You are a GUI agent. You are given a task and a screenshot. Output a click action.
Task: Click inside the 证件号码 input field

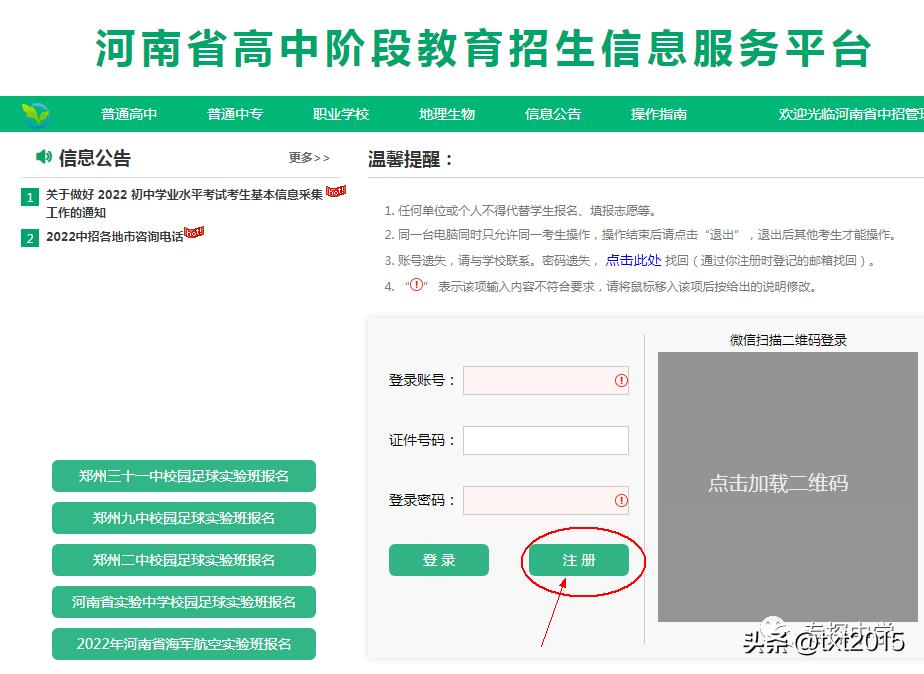[x=545, y=440]
